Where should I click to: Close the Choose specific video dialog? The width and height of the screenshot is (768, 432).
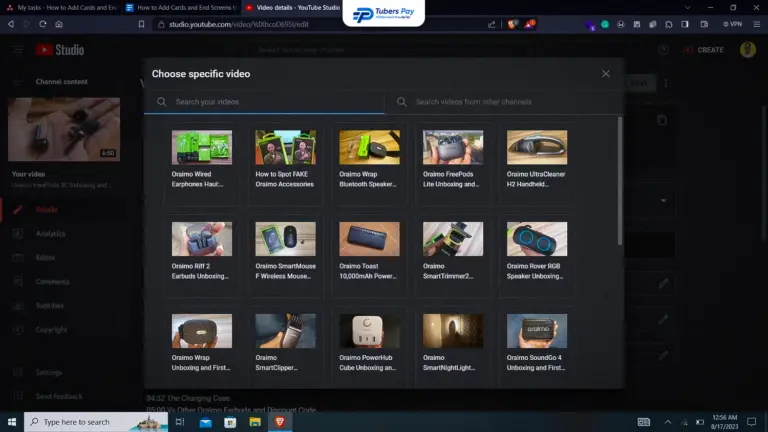coord(605,73)
